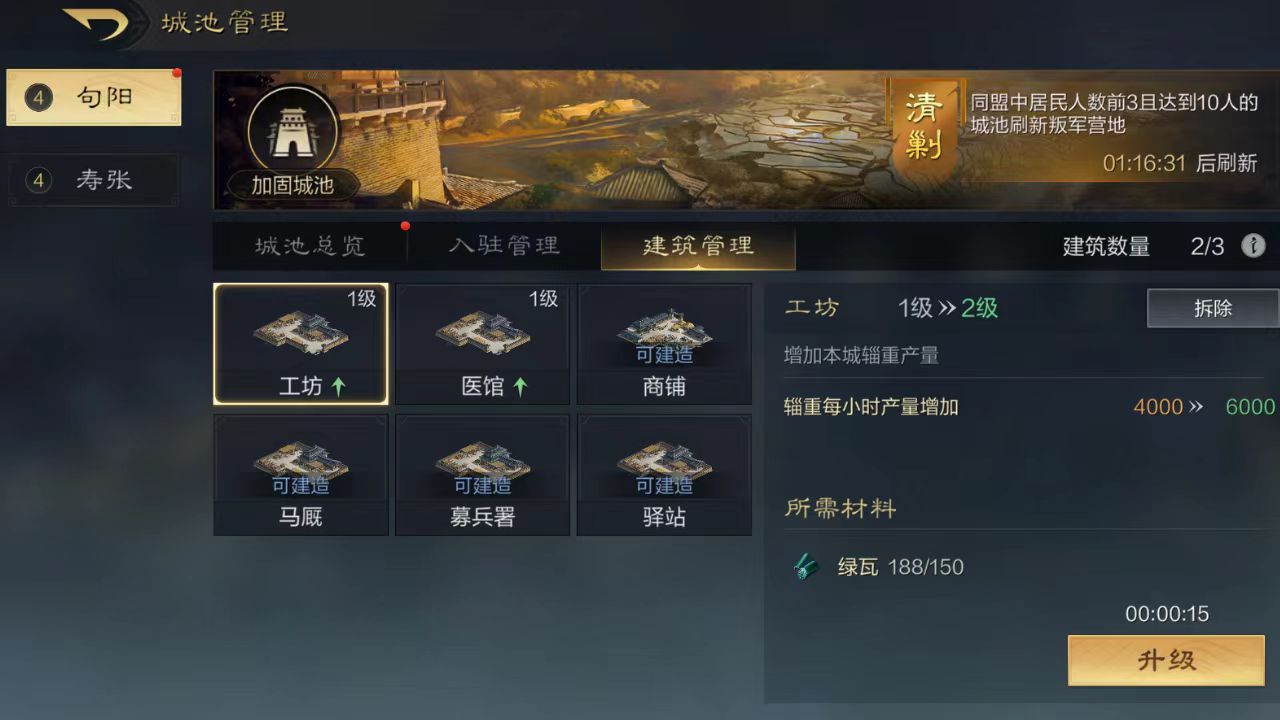Switch to the 入驻管理 tab

pyautogui.click(x=504, y=246)
